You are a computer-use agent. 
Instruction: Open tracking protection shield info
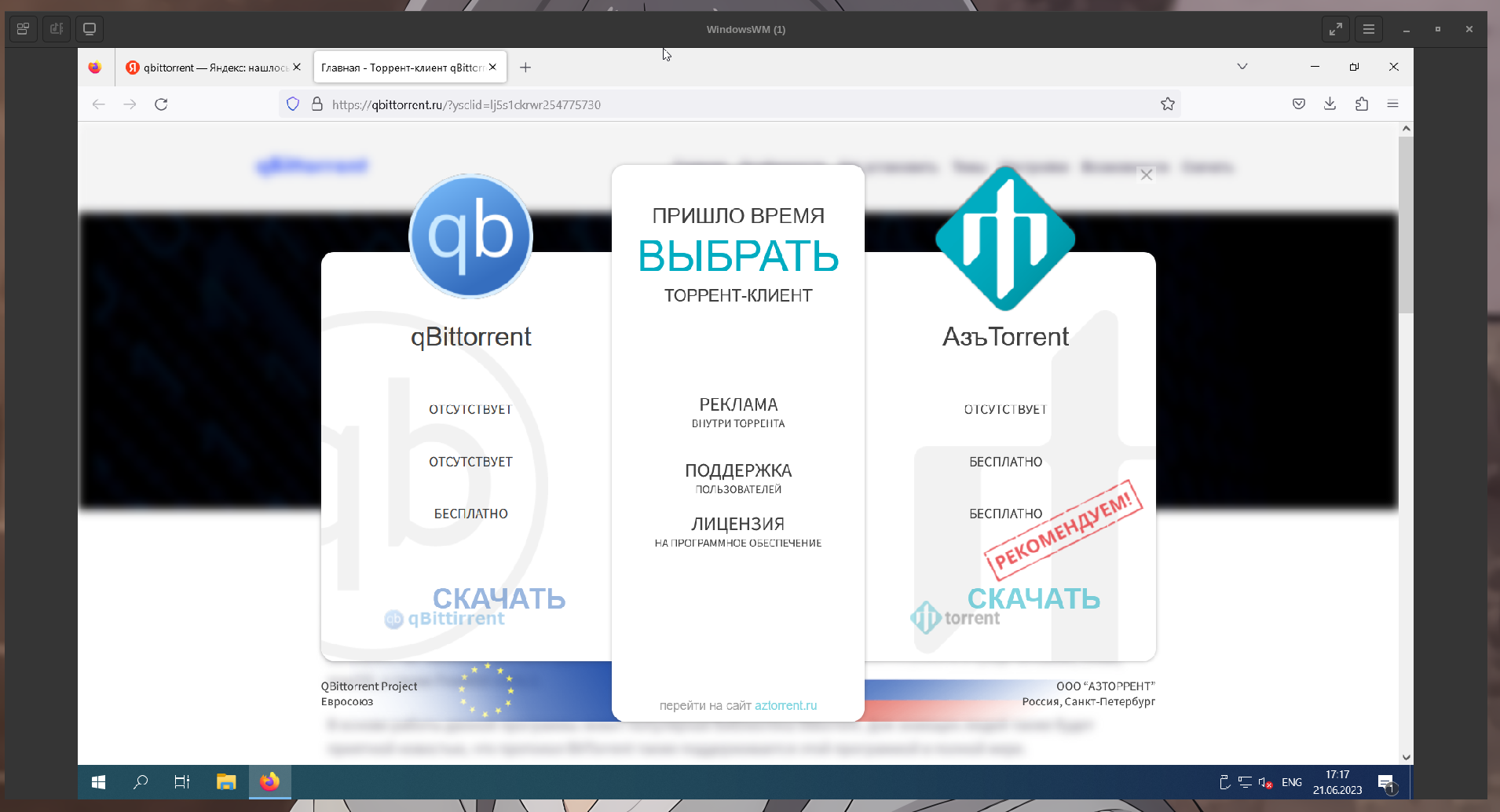coord(293,104)
